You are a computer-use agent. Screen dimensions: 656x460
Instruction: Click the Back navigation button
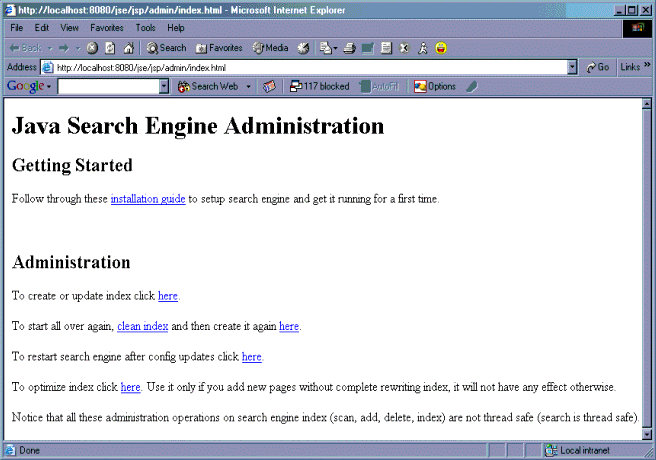click(x=25, y=48)
